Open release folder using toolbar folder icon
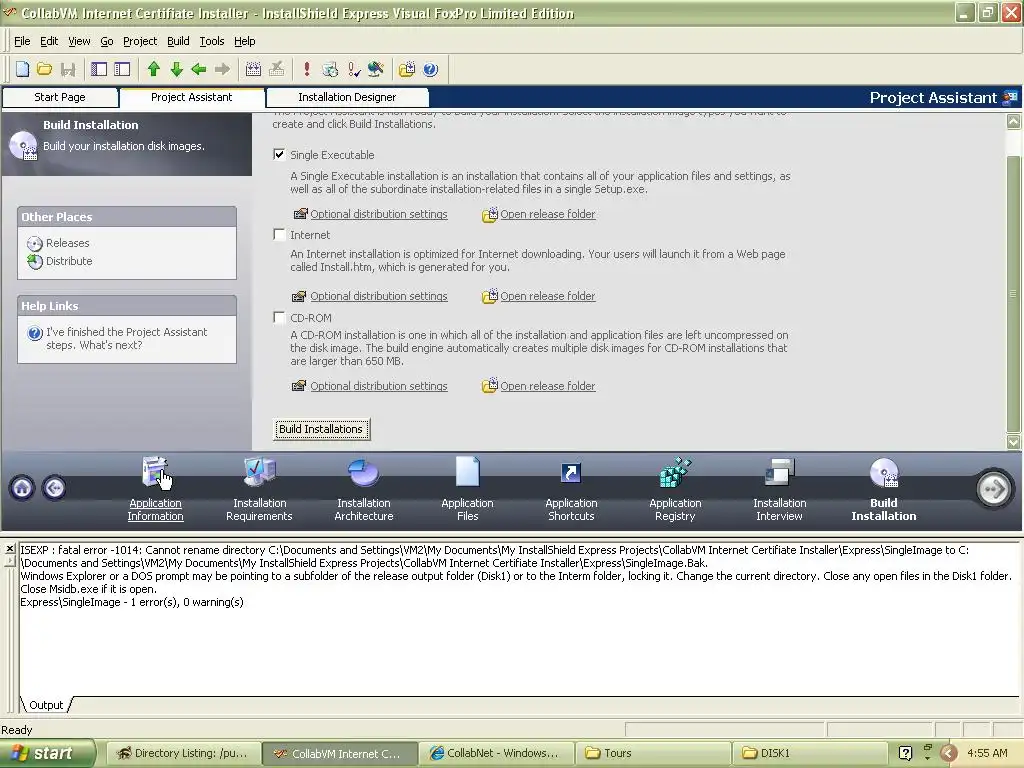 (406, 69)
